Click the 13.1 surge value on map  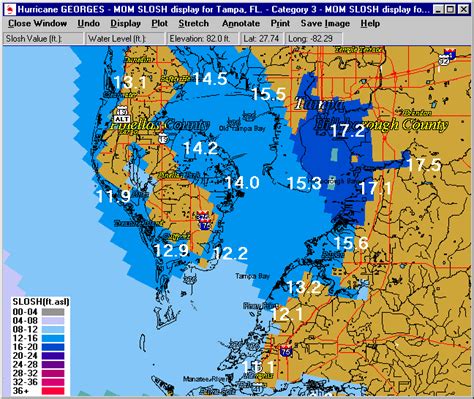[130, 82]
